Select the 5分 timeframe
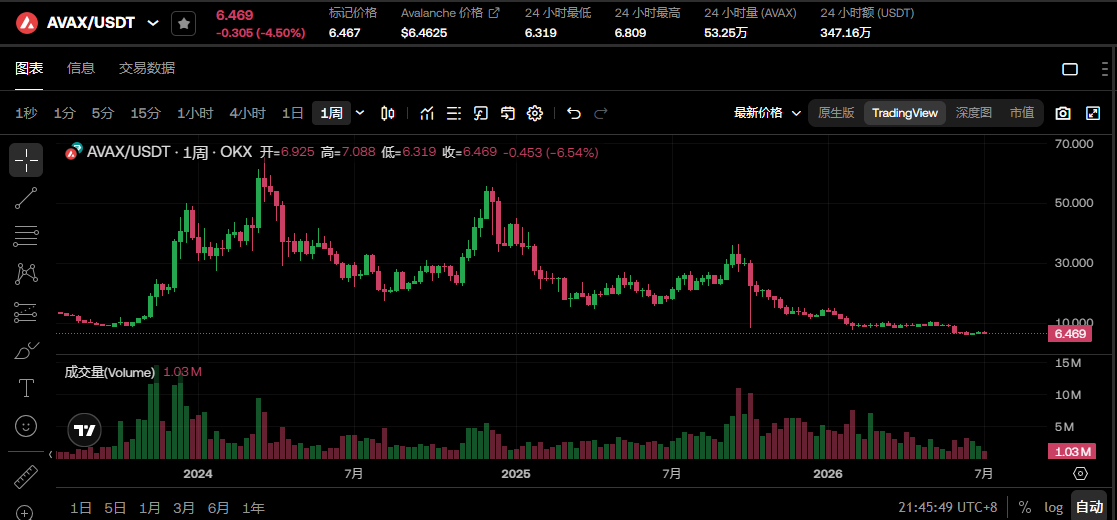 coord(103,113)
